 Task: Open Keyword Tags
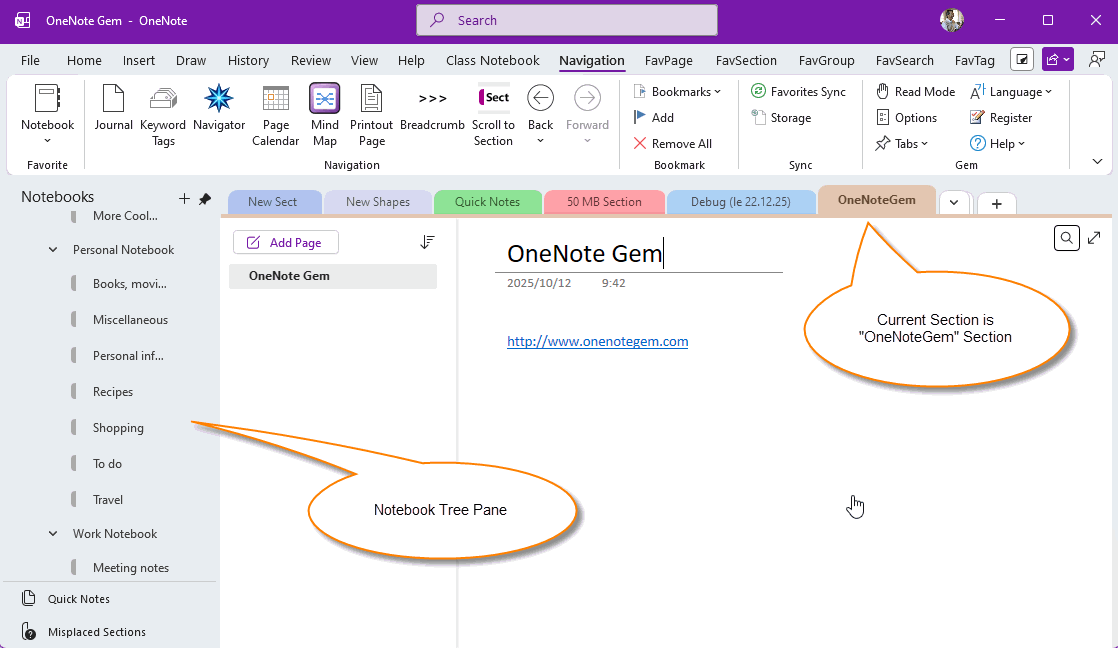click(163, 115)
